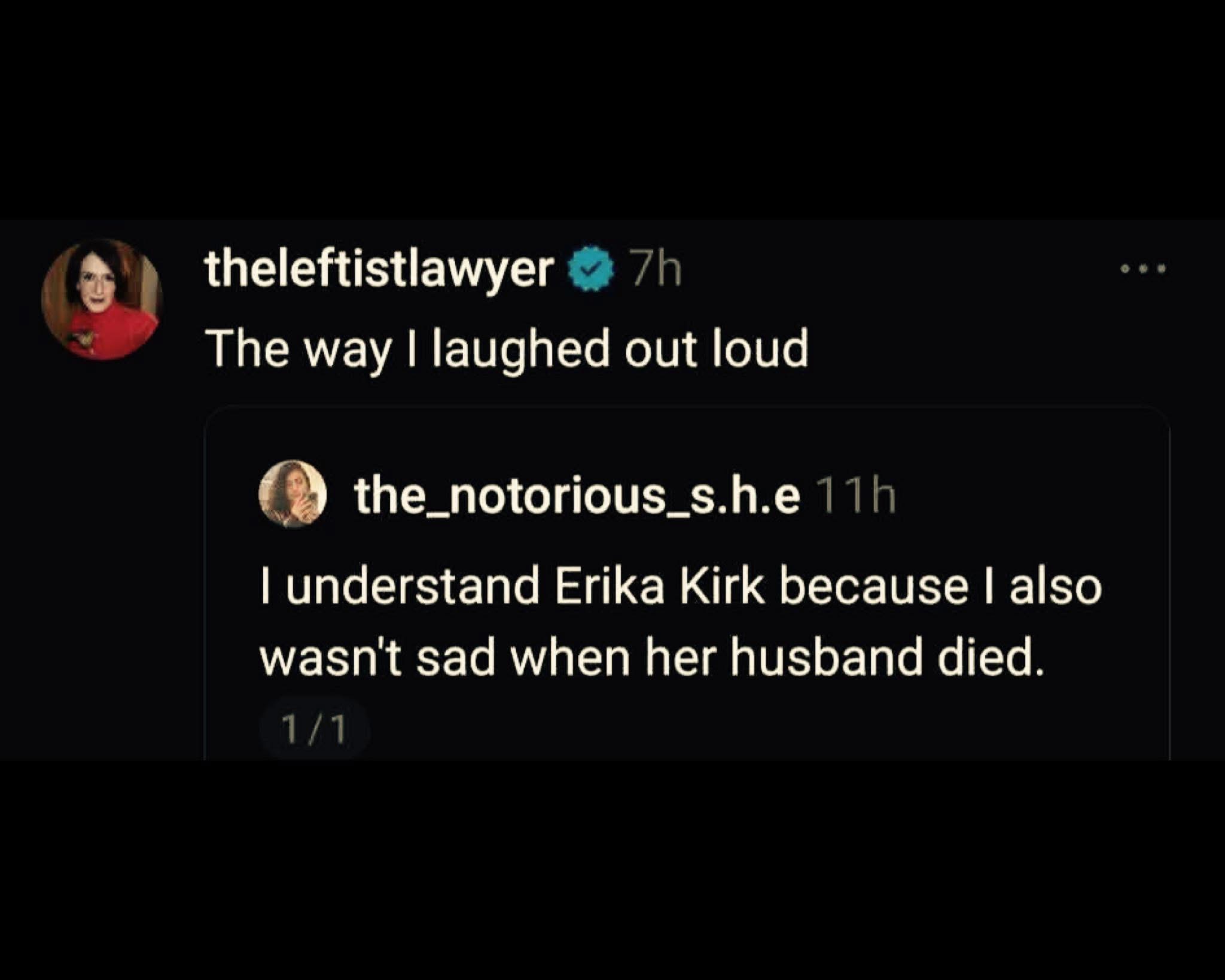Visit theleftistlawyer's profile via username
Image resolution: width=1225 pixels, height=980 pixels.
coord(379,270)
